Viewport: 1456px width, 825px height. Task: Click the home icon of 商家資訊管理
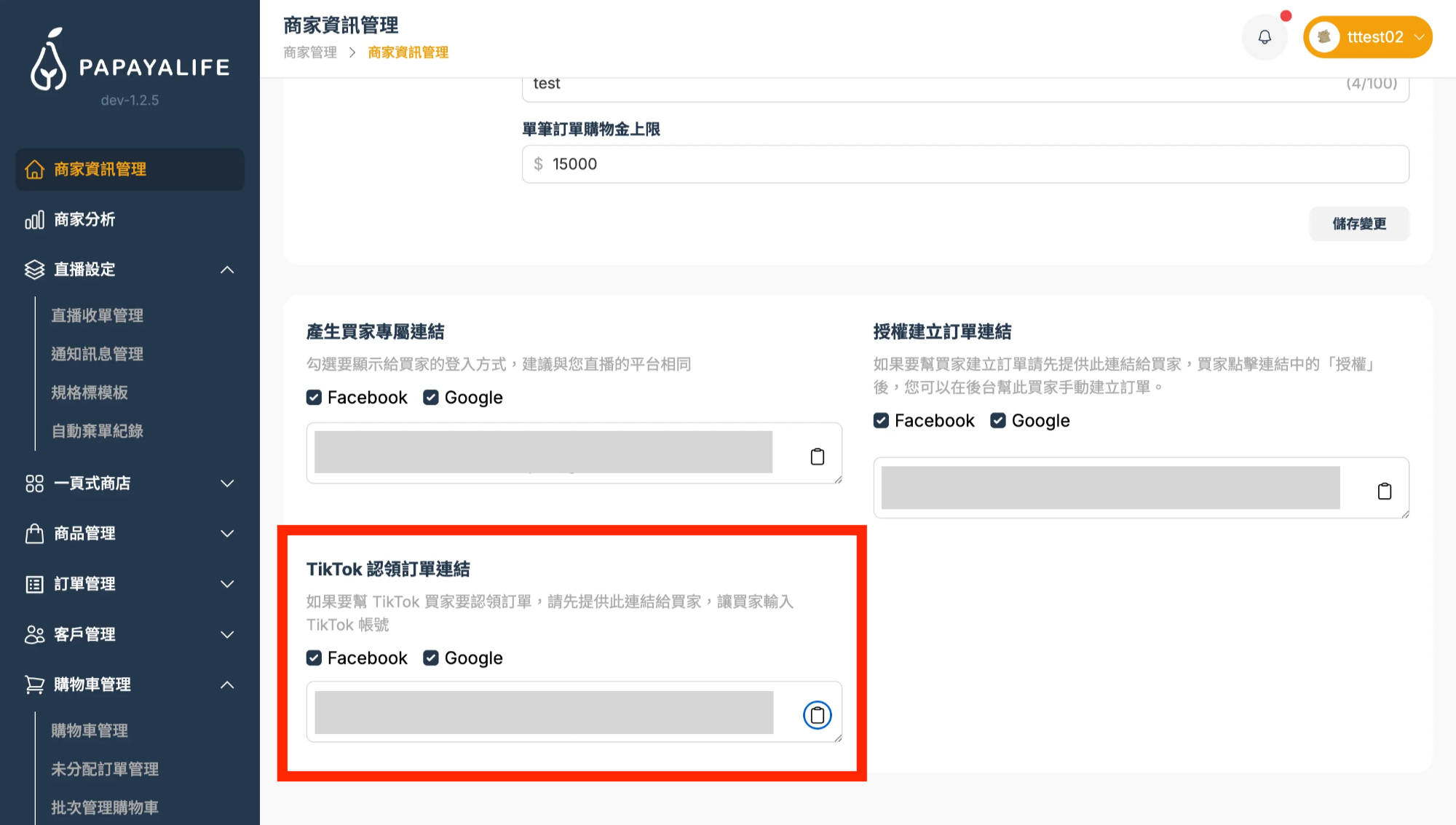(x=34, y=169)
